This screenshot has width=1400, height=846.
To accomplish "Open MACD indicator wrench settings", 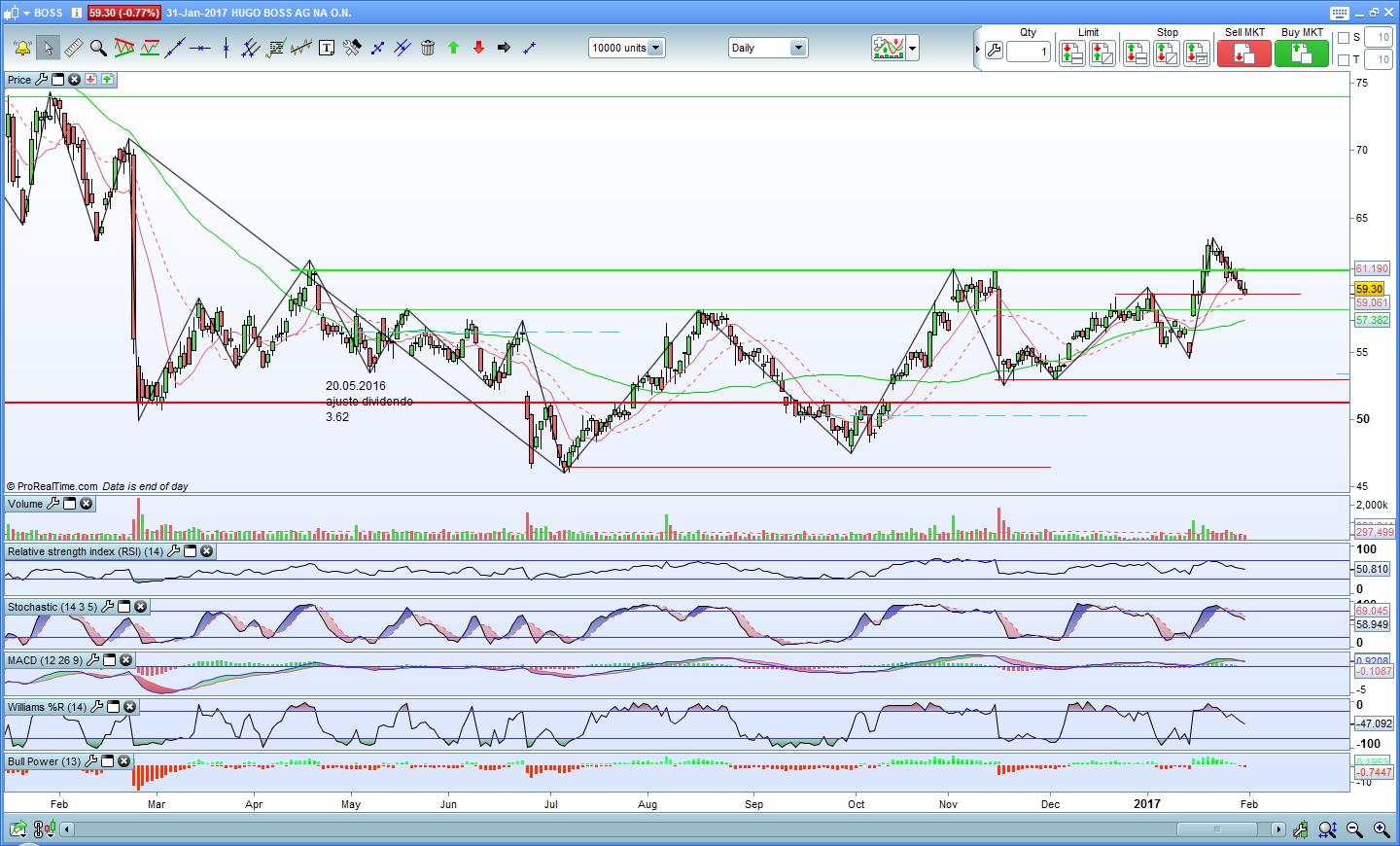I will (x=93, y=660).
